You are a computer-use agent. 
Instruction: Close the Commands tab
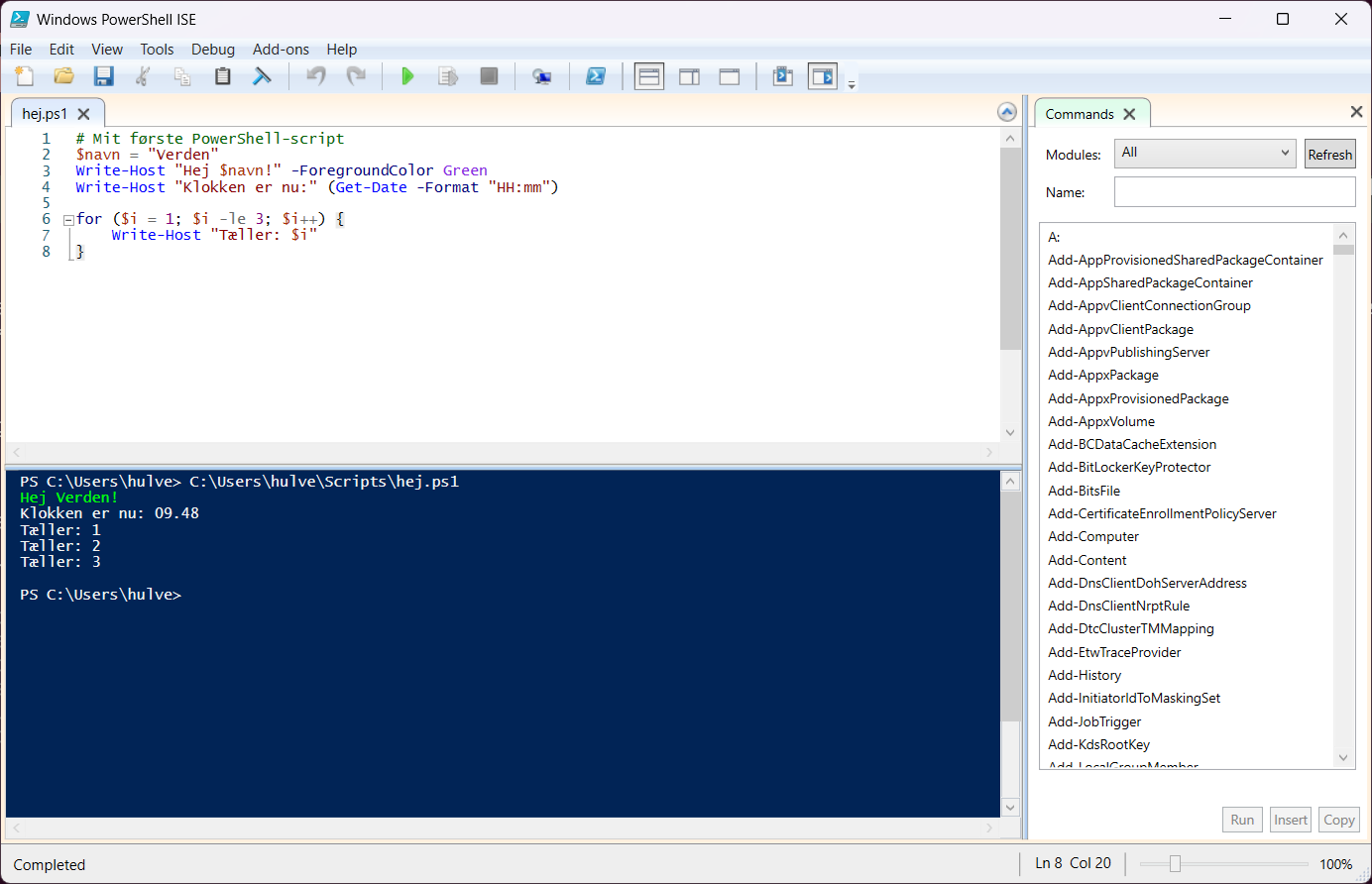coord(1129,114)
